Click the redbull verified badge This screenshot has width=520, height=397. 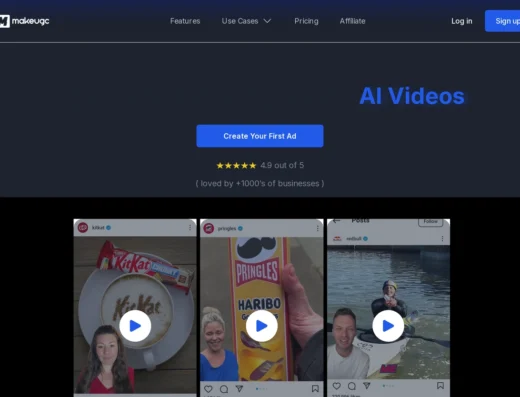click(365, 238)
